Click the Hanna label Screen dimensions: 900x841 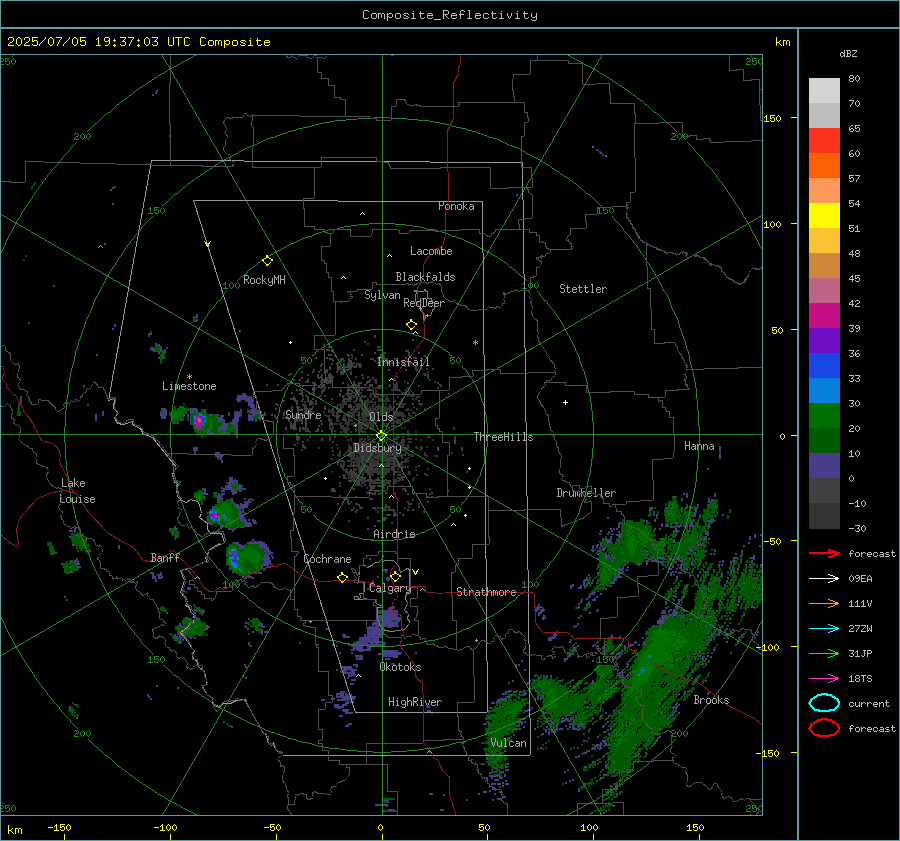tap(699, 447)
